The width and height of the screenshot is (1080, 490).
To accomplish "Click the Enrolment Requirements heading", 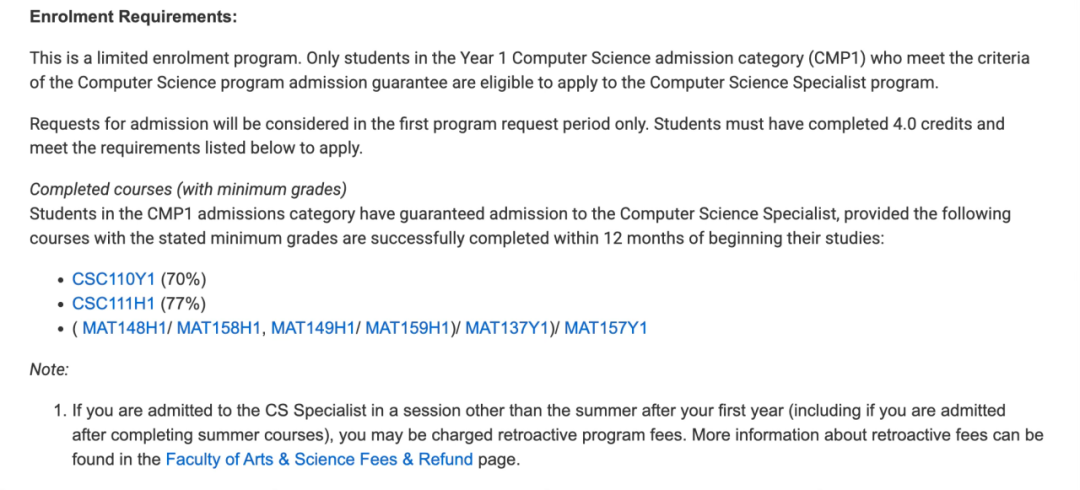I will click(133, 17).
